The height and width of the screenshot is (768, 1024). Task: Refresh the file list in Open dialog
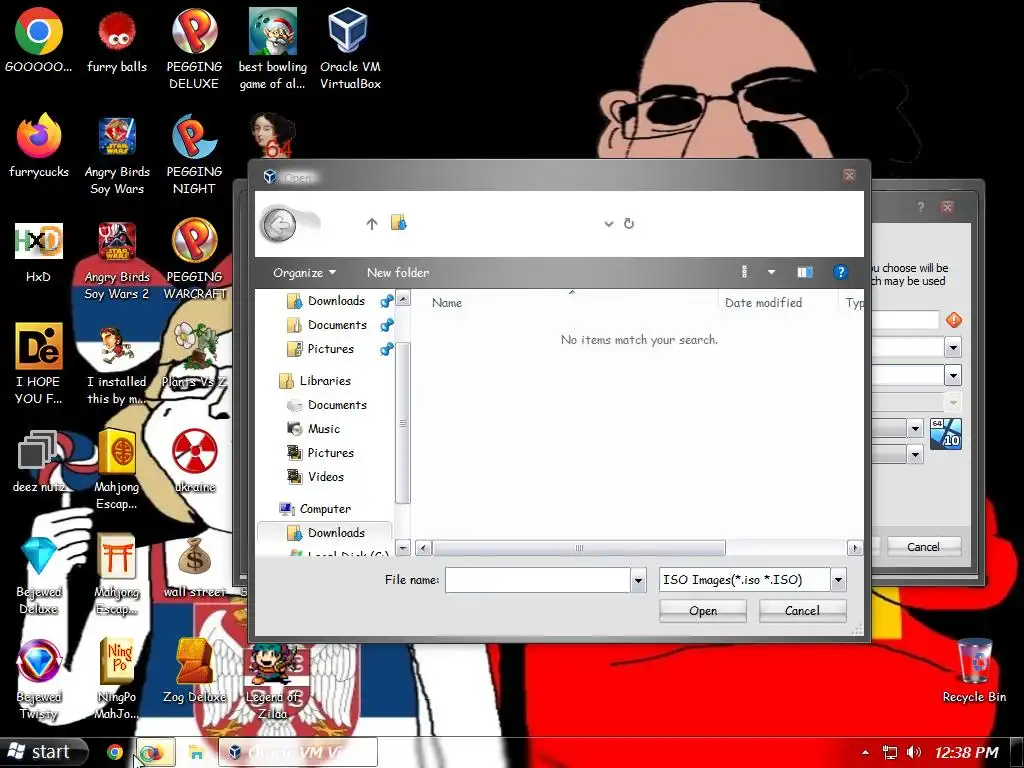[629, 223]
